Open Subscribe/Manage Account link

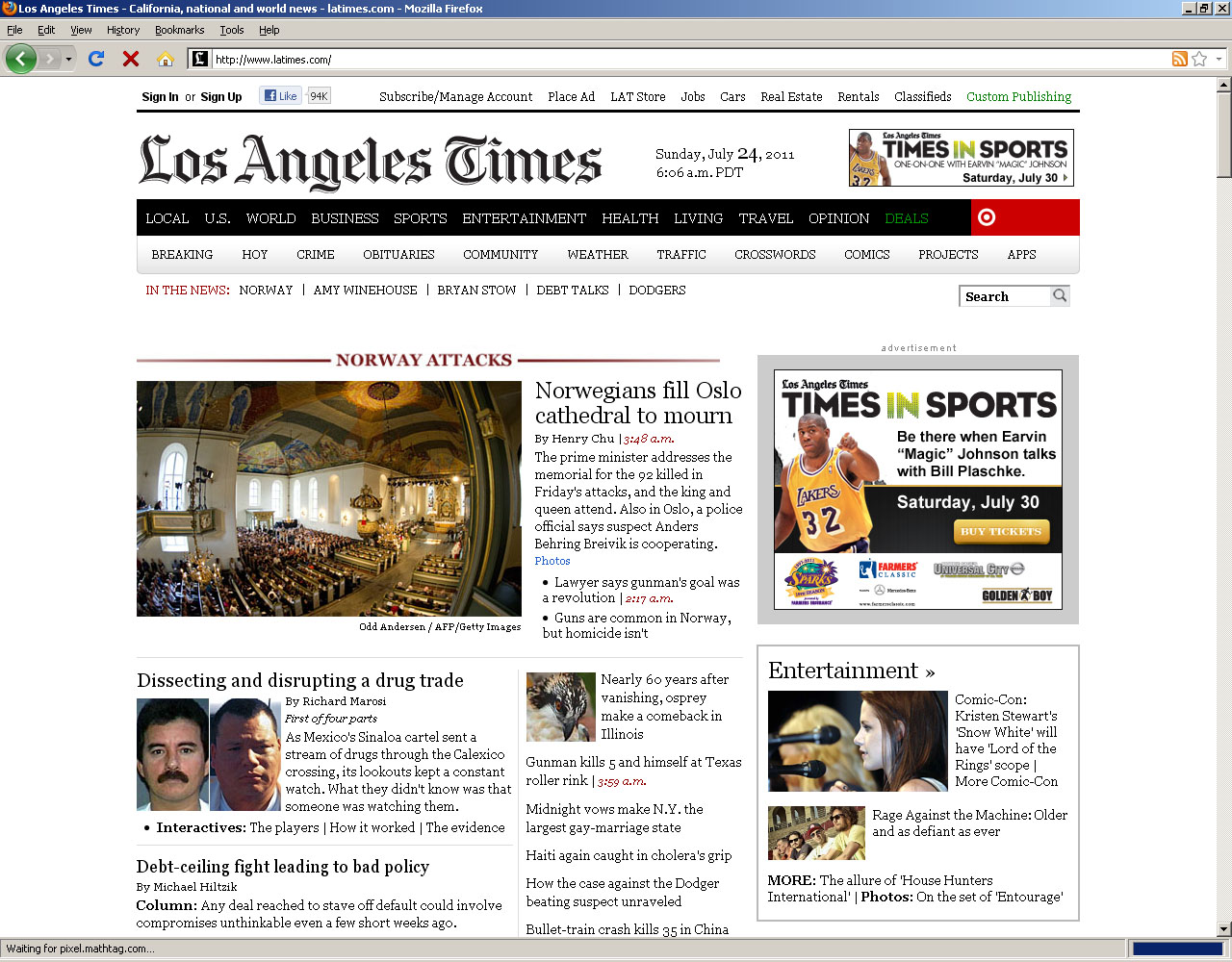click(455, 96)
